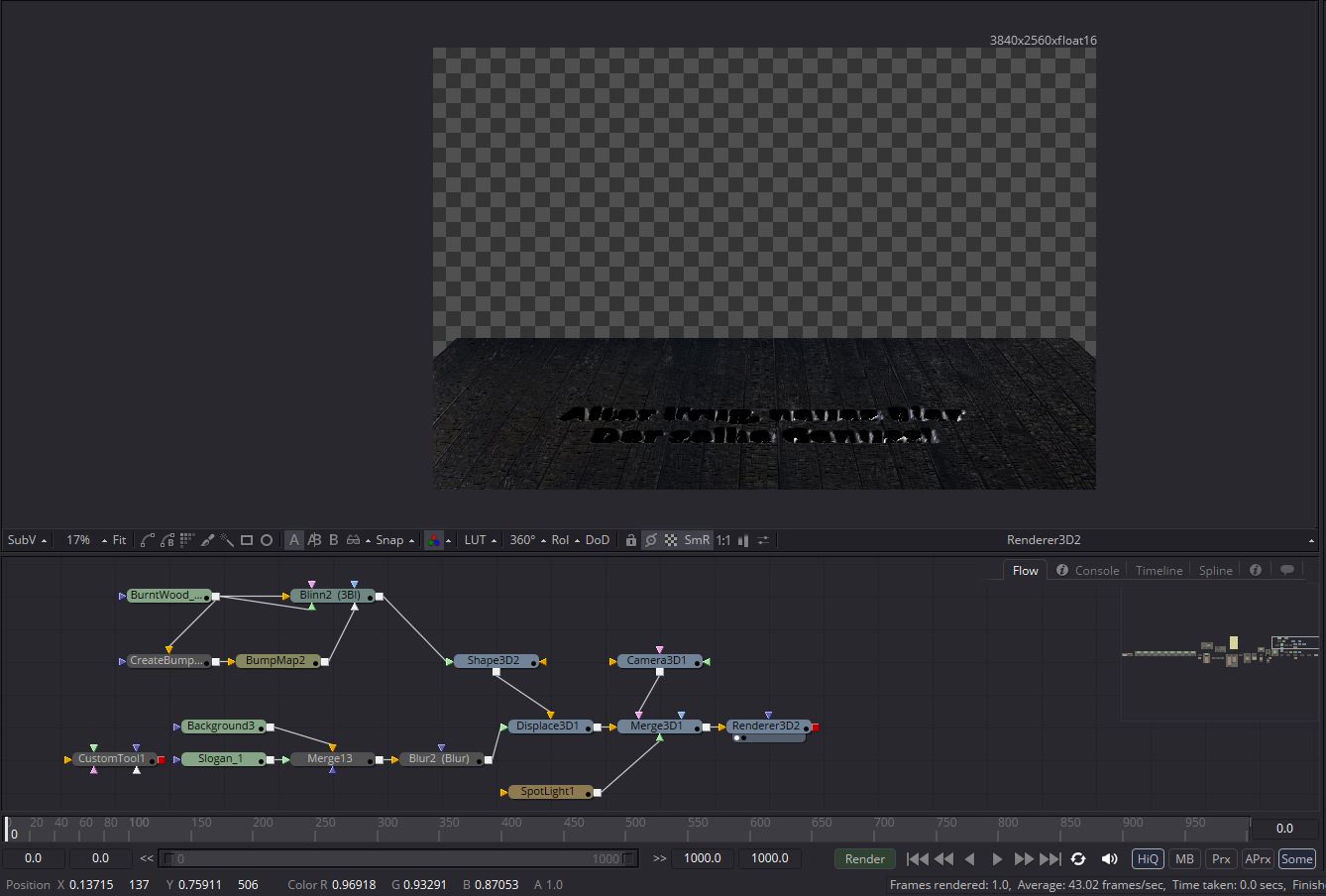Play the sequence in reverse
Image resolution: width=1326 pixels, height=896 pixels.
pos(970,859)
